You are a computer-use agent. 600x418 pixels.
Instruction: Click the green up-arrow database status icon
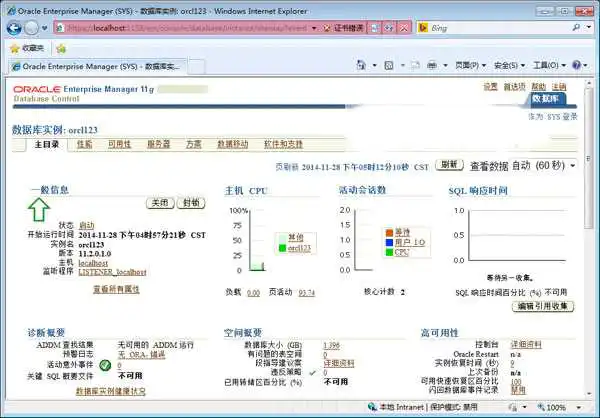(39, 209)
